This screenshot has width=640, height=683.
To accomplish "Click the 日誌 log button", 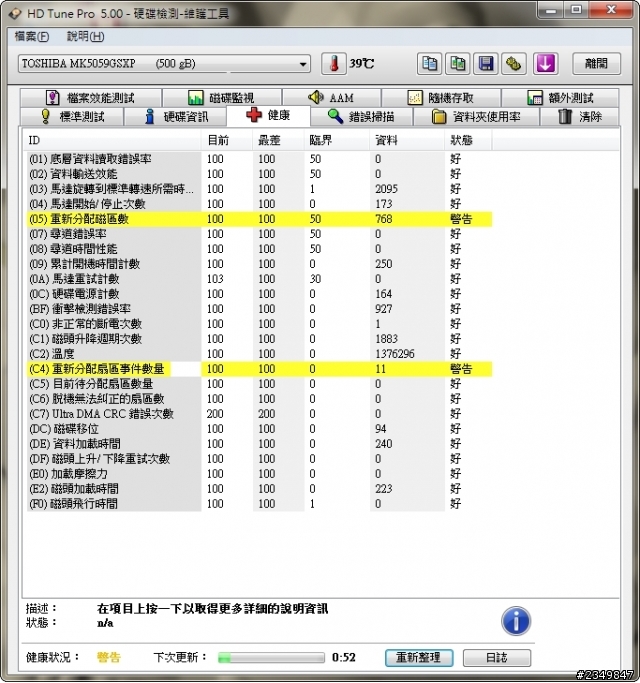I will (x=497, y=657).
